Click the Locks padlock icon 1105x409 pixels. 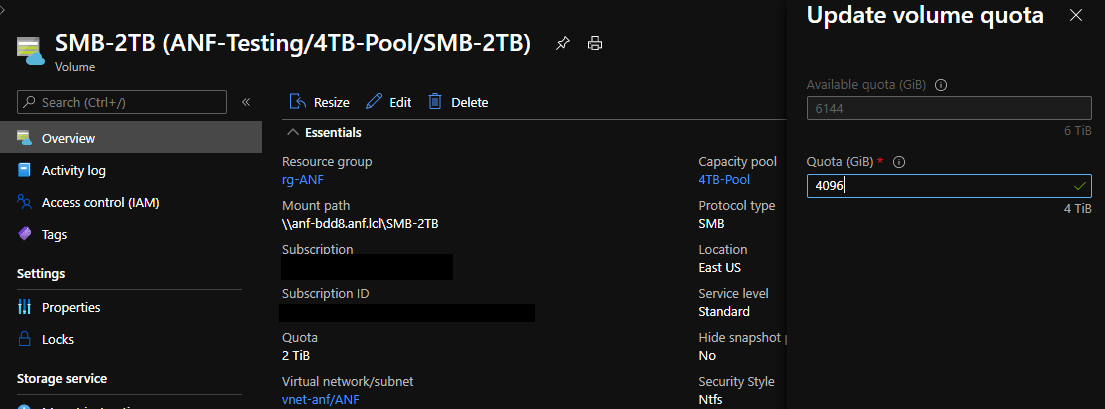point(25,339)
